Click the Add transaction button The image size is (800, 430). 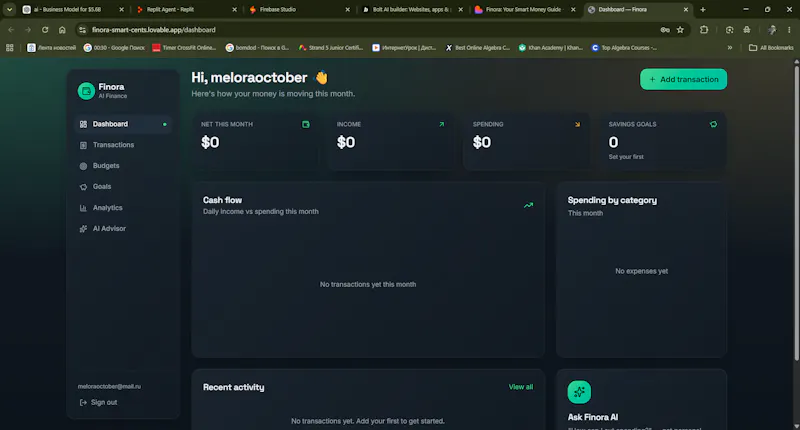click(683, 80)
